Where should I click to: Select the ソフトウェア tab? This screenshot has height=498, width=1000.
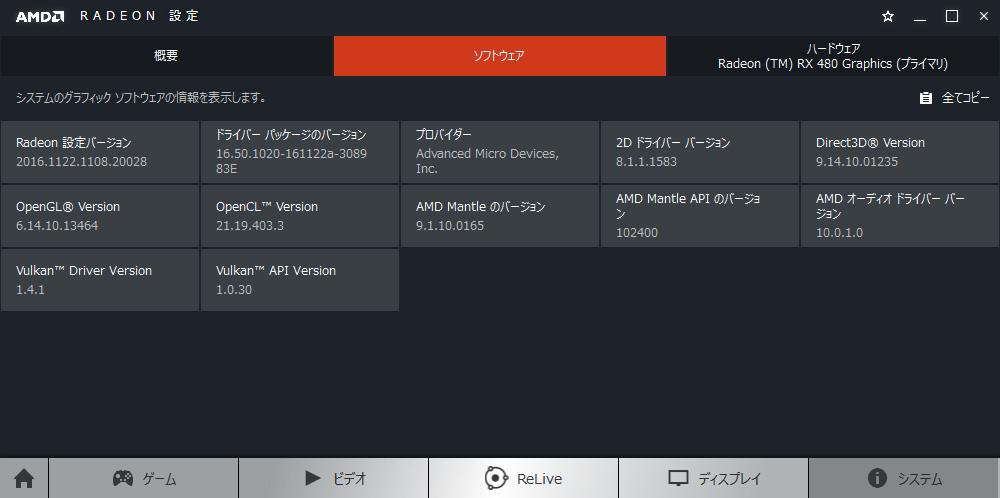click(500, 55)
